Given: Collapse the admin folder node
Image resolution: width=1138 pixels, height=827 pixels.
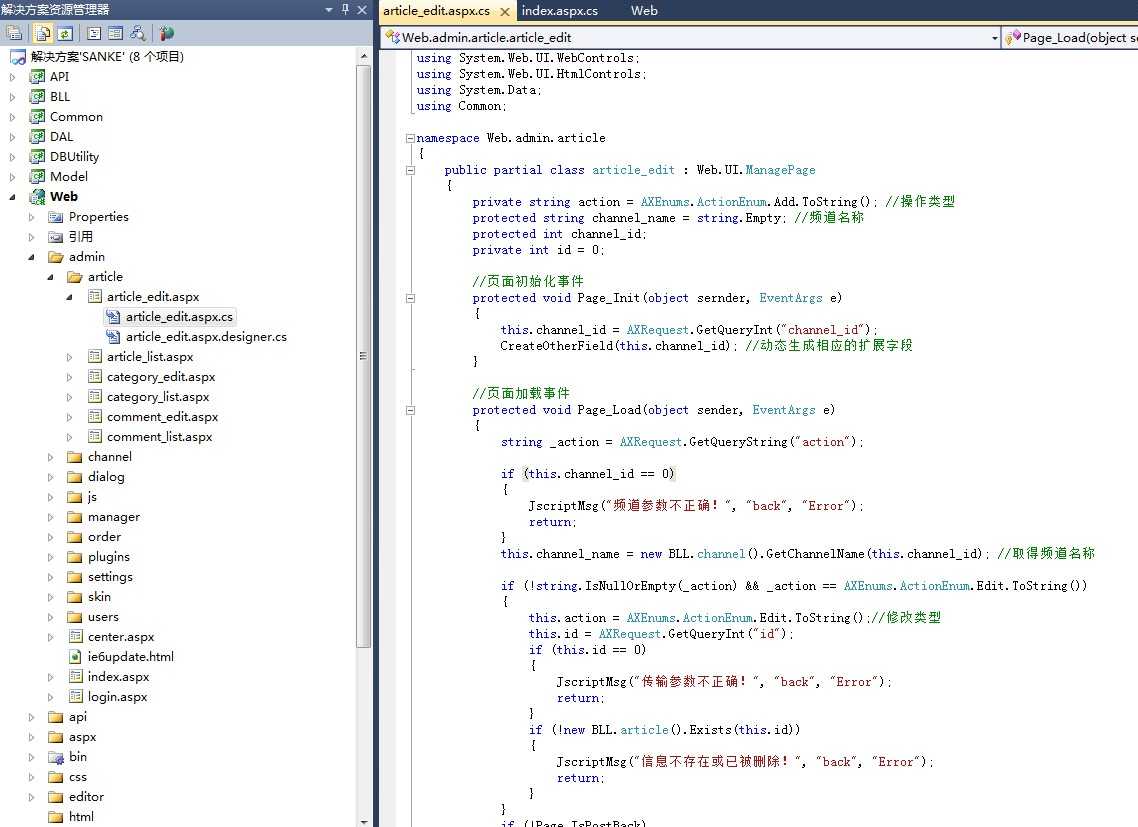Looking at the screenshot, I should [31, 257].
